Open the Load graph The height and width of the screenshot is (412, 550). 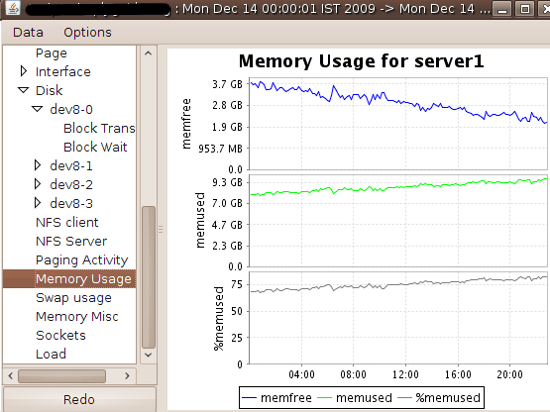(x=51, y=354)
